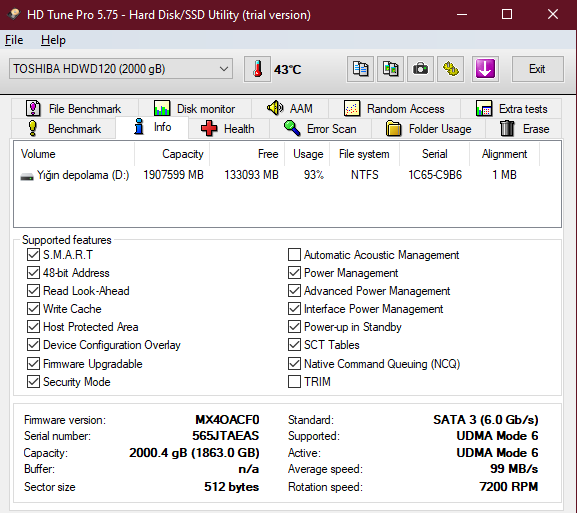Click the 1 MB alignment cell

click(505, 175)
